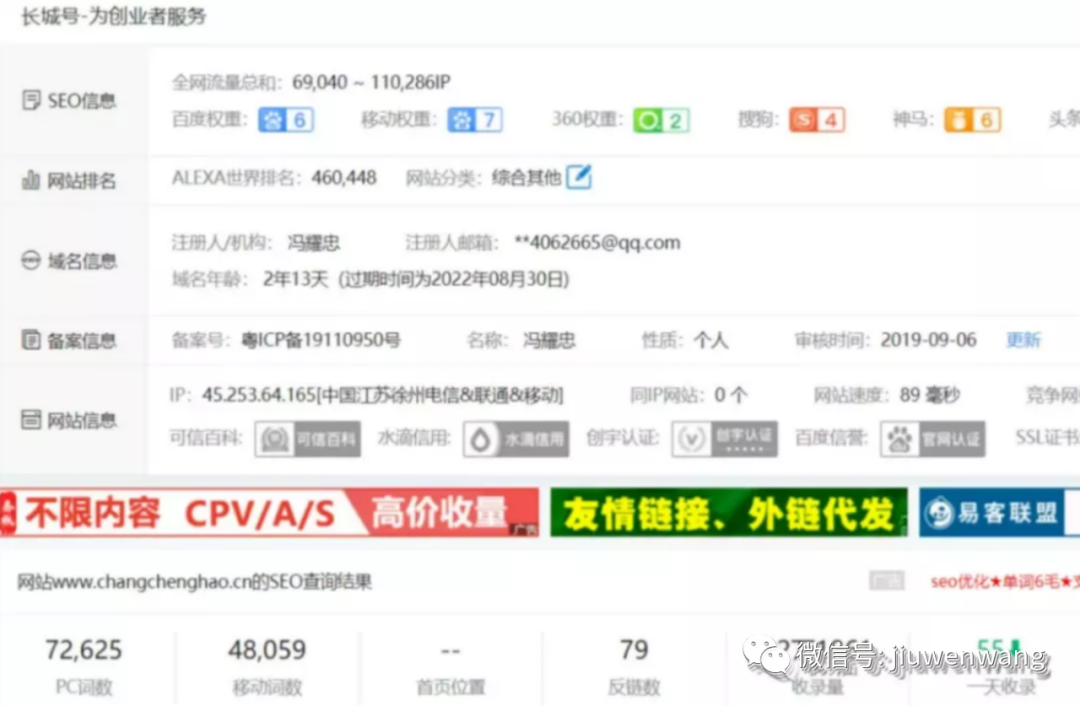The width and height of the screenshot is (1080, 706).
Task: Click the 备案信息 document icon
Action: pyautogui.click(x=31, y=340)
